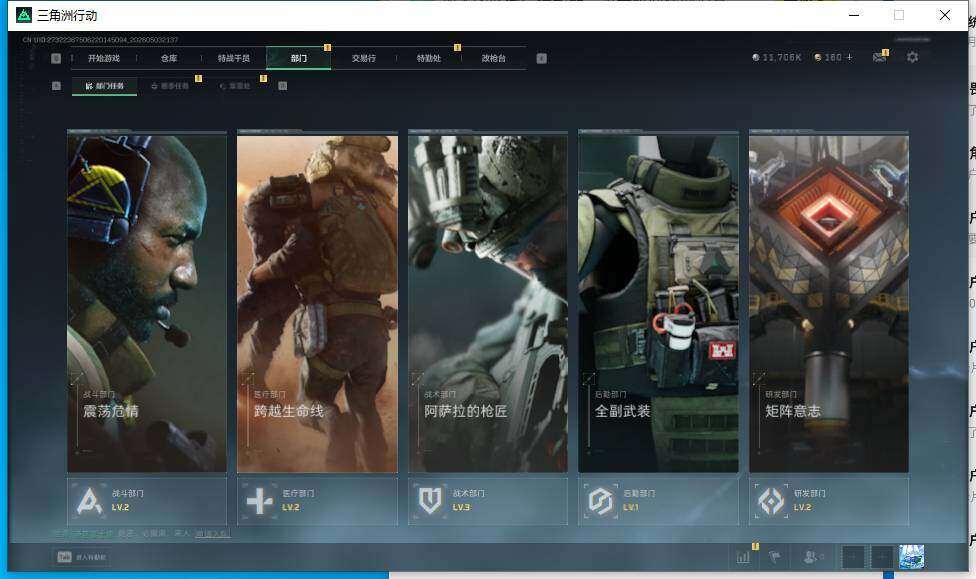Open the statistics bar chart icon
The image size is (976, 579).
point(743,557)
